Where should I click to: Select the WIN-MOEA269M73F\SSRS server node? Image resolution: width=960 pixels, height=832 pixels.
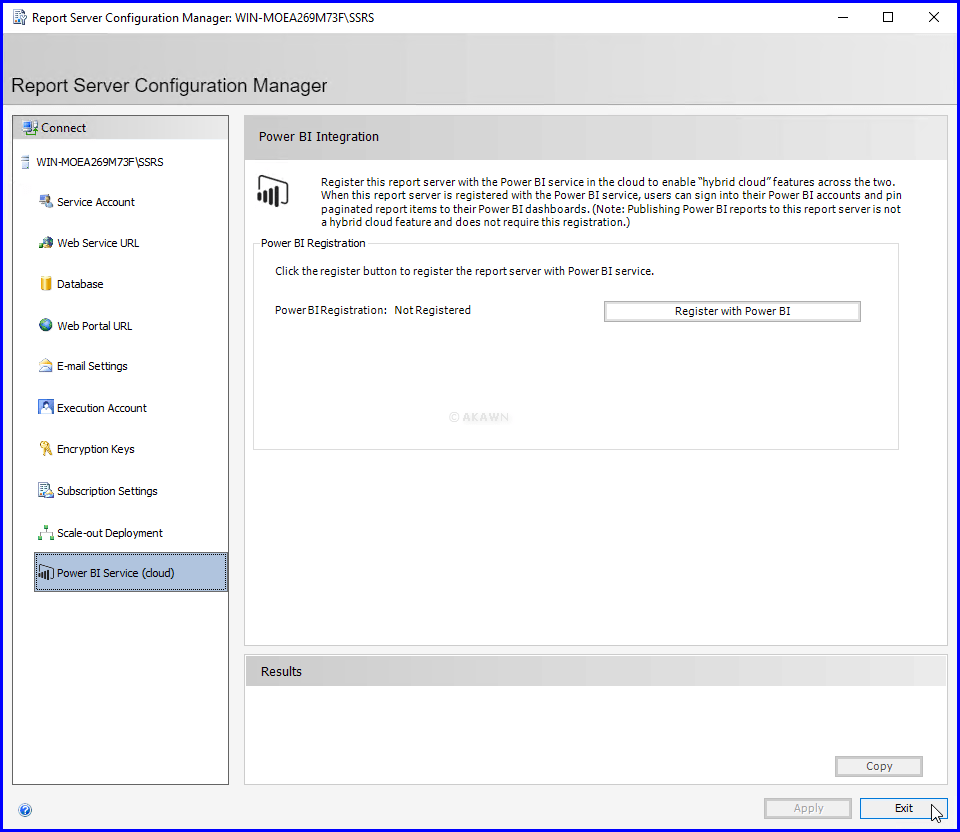click(x=99, y=162)
